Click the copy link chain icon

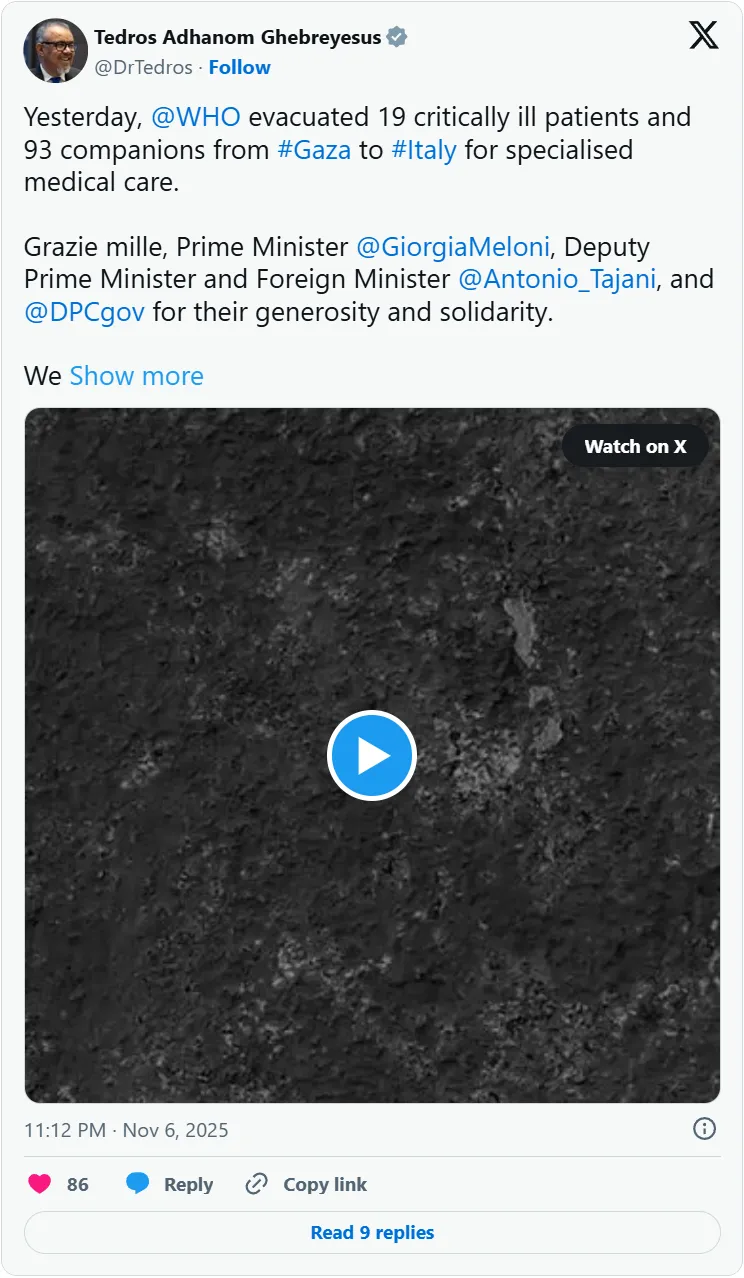coord(257,1184)
